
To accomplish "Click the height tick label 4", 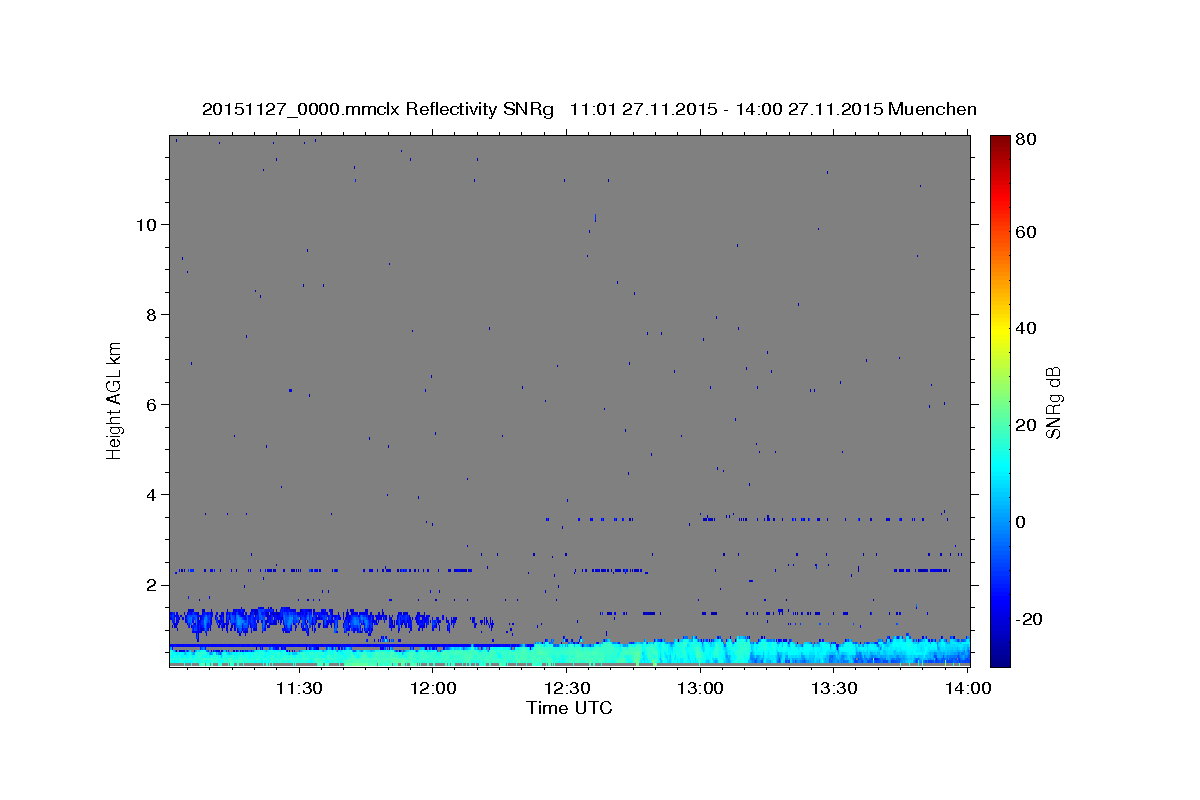I will click(x=151, y=495).
